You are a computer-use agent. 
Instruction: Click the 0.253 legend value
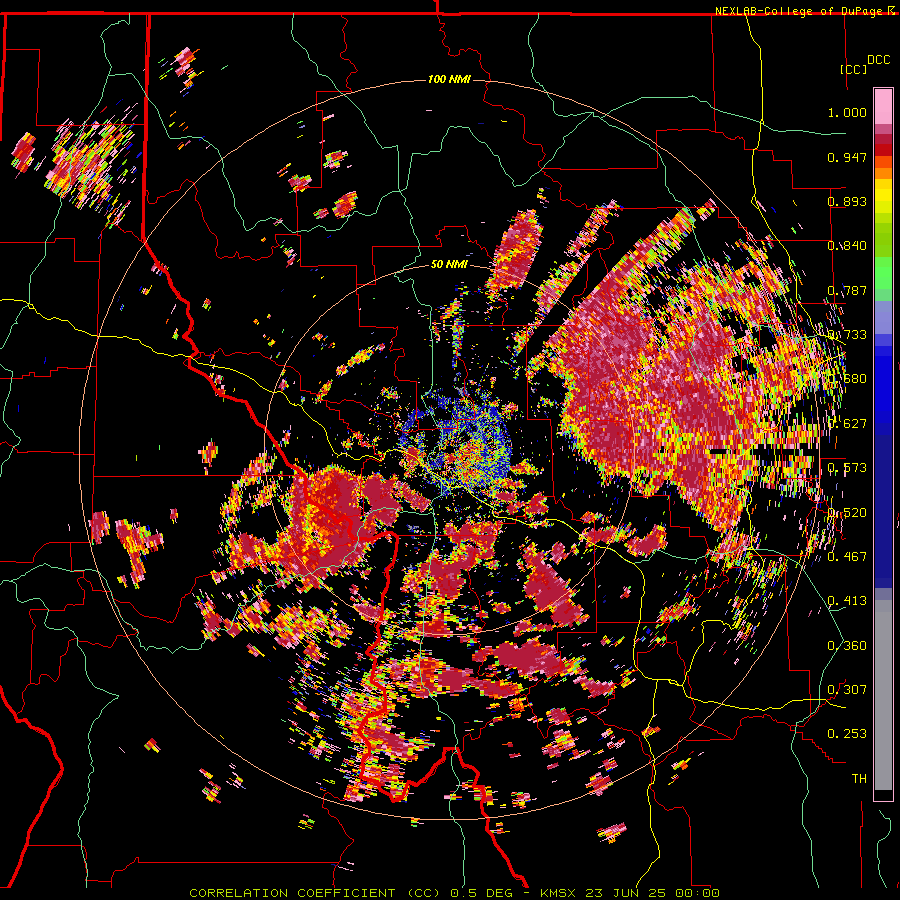[847, 734]
